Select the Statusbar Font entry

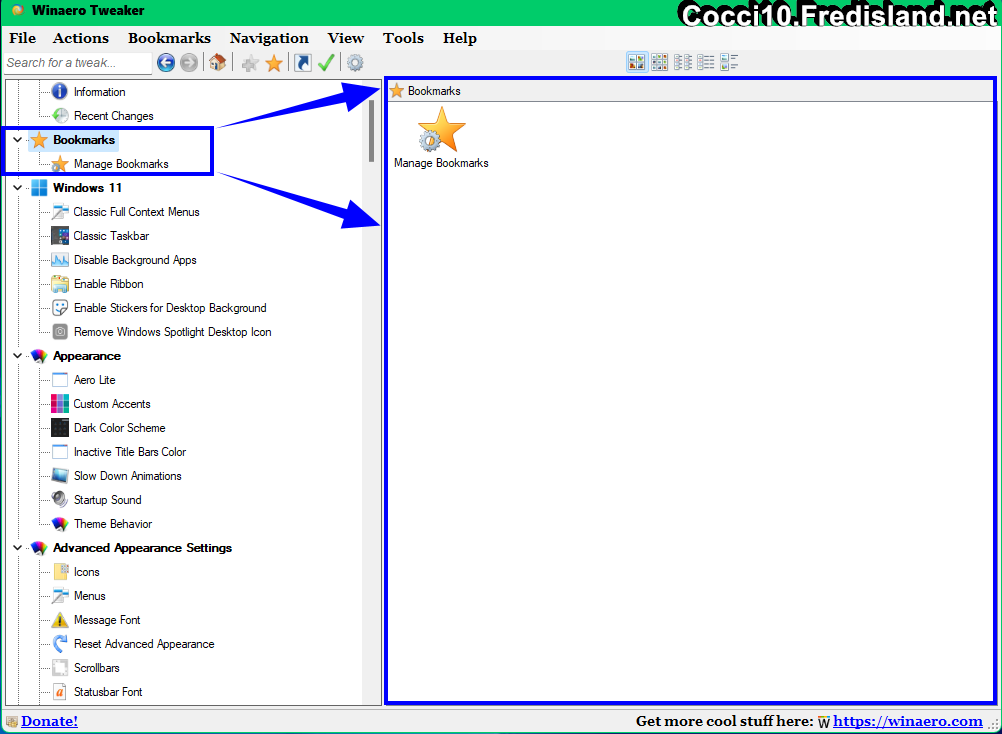(108, 692)
